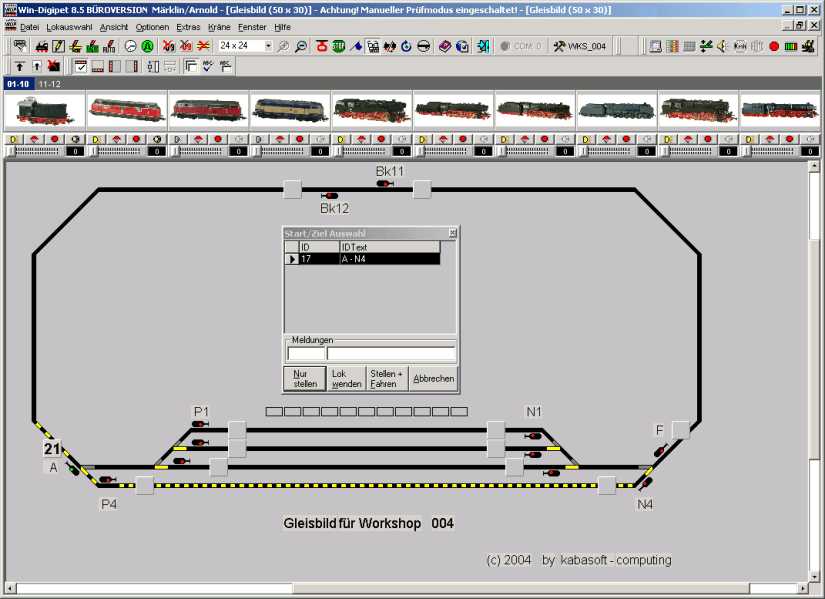This screenshot has height=599, width=825.
Task: Open the Extras menu
Action: 188,27
